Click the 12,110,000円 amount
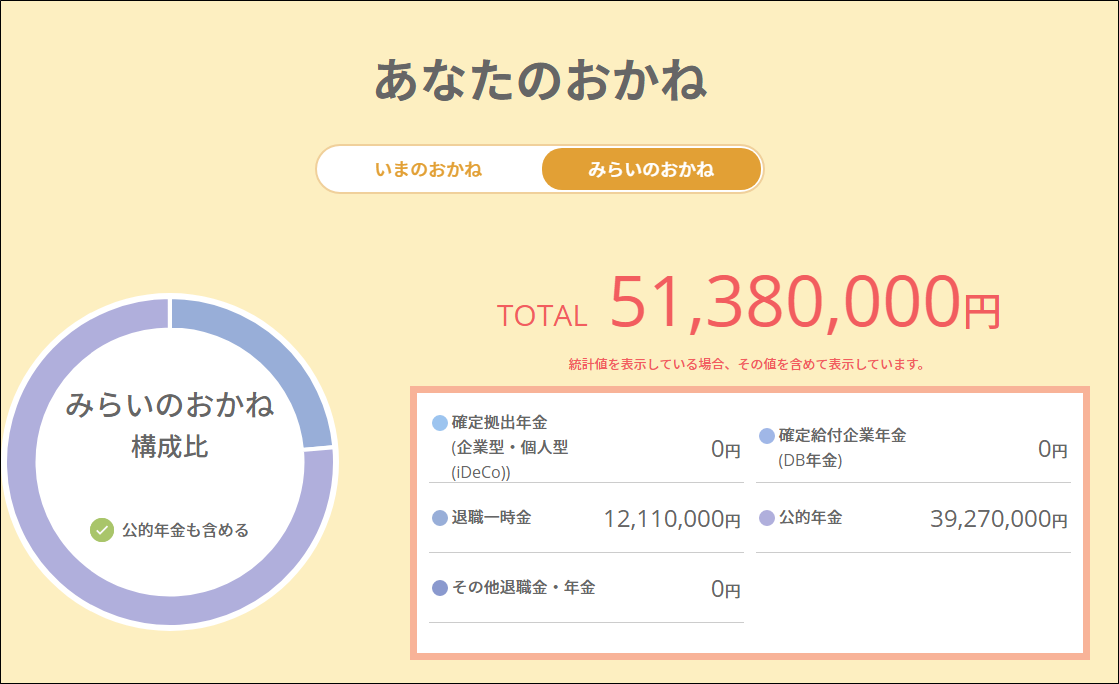 pyautogui.click(x=671, y=519)
